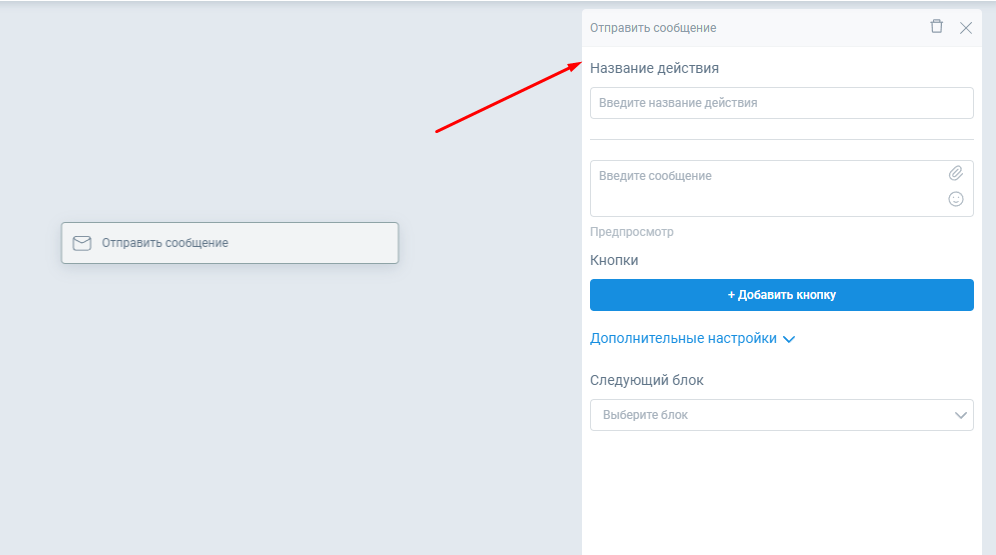Viewport: 996px width, 555px height.
Task: Click the panel header title Отправить сообщение
Action: point(653,28)
